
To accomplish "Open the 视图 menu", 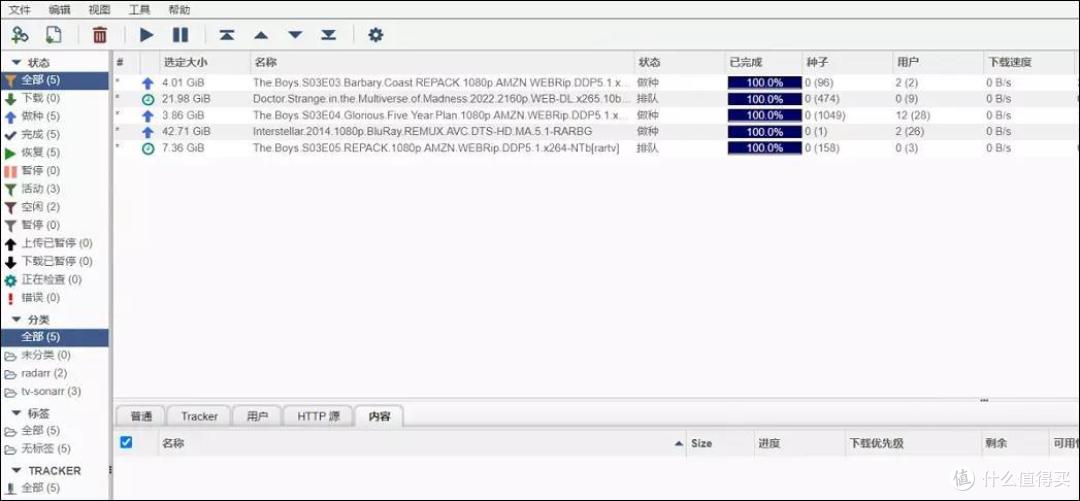I will pyautogui.click(x=99, y=10).
